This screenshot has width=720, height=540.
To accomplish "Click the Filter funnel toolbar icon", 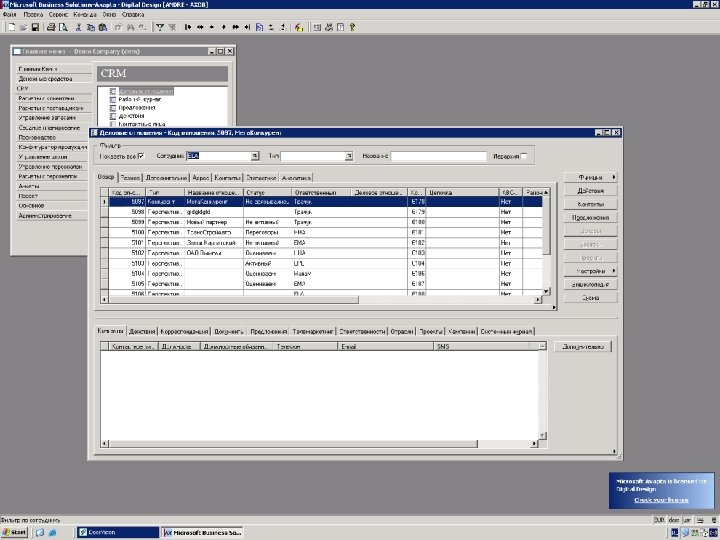I will (x=159, y=27).
